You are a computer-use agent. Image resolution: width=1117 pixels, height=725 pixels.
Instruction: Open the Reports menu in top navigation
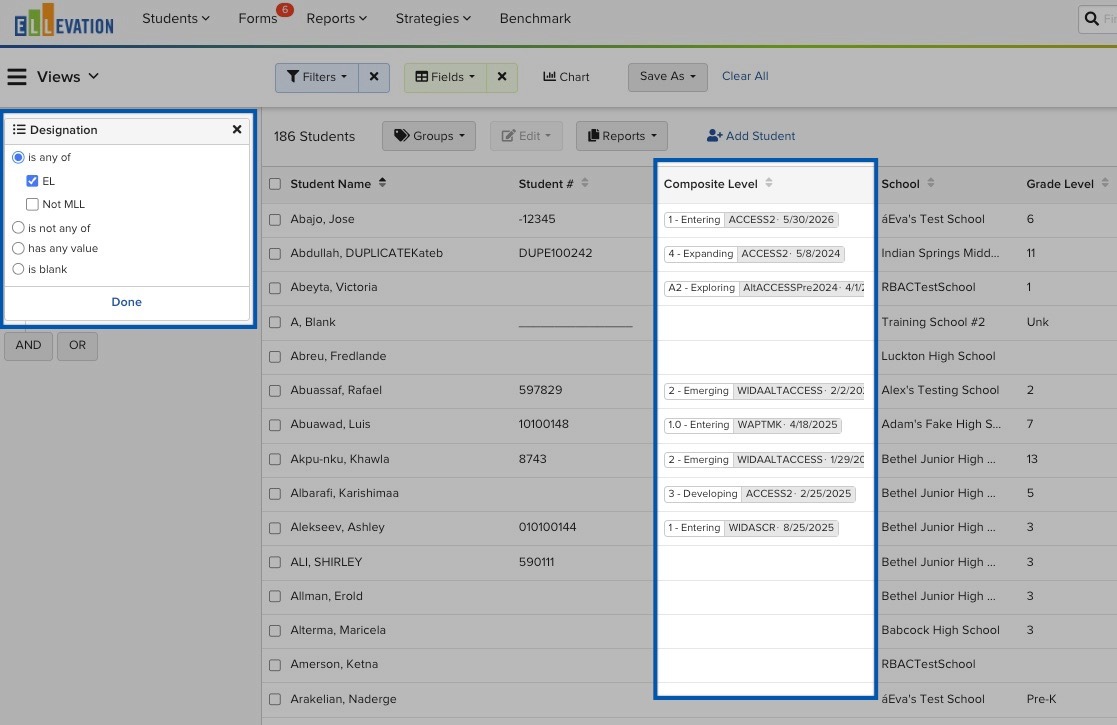pyautogui.click(x=336, y=19)
